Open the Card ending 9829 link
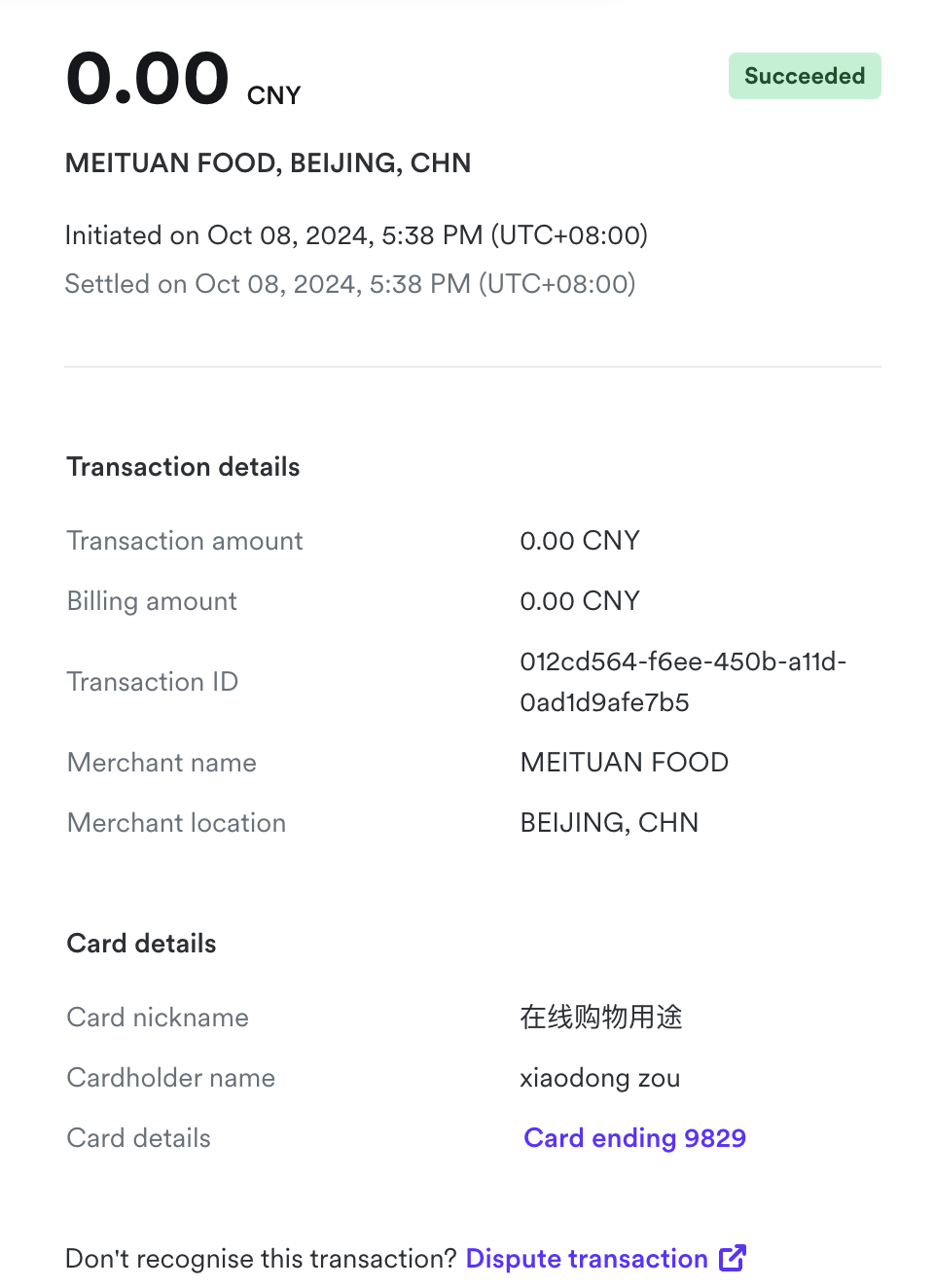The image size is (934, 1288). click(x=634, y=1138)
